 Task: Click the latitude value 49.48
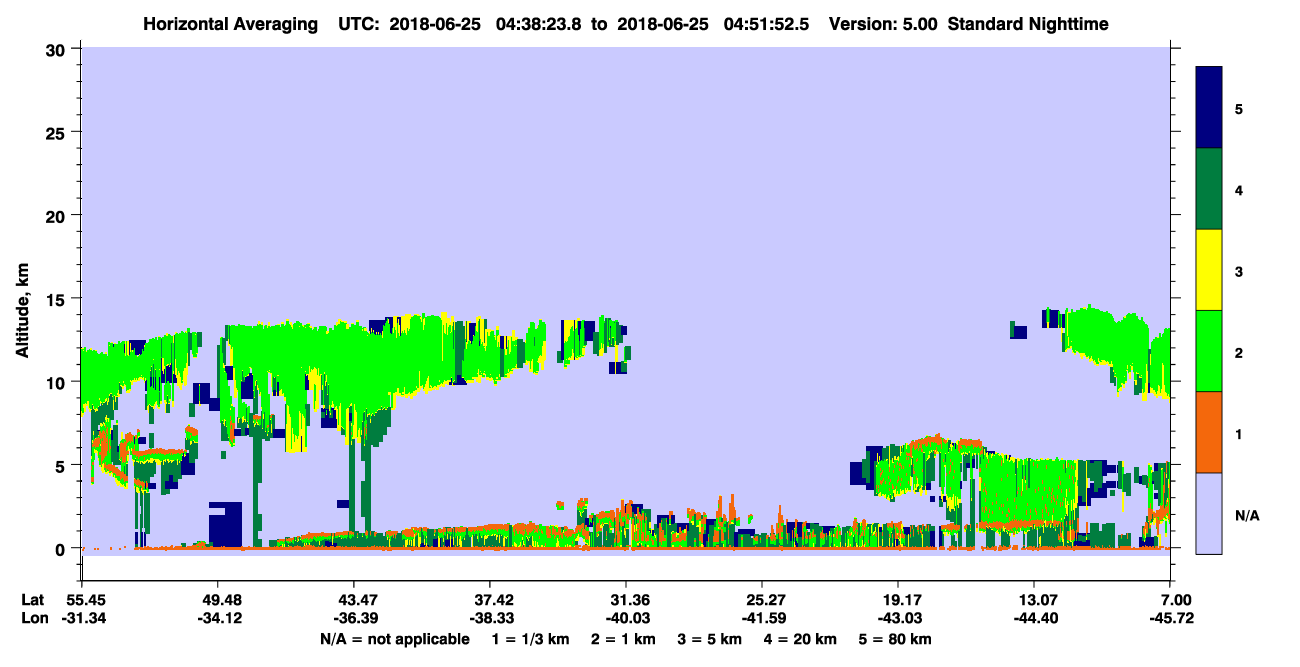[218, 600]
